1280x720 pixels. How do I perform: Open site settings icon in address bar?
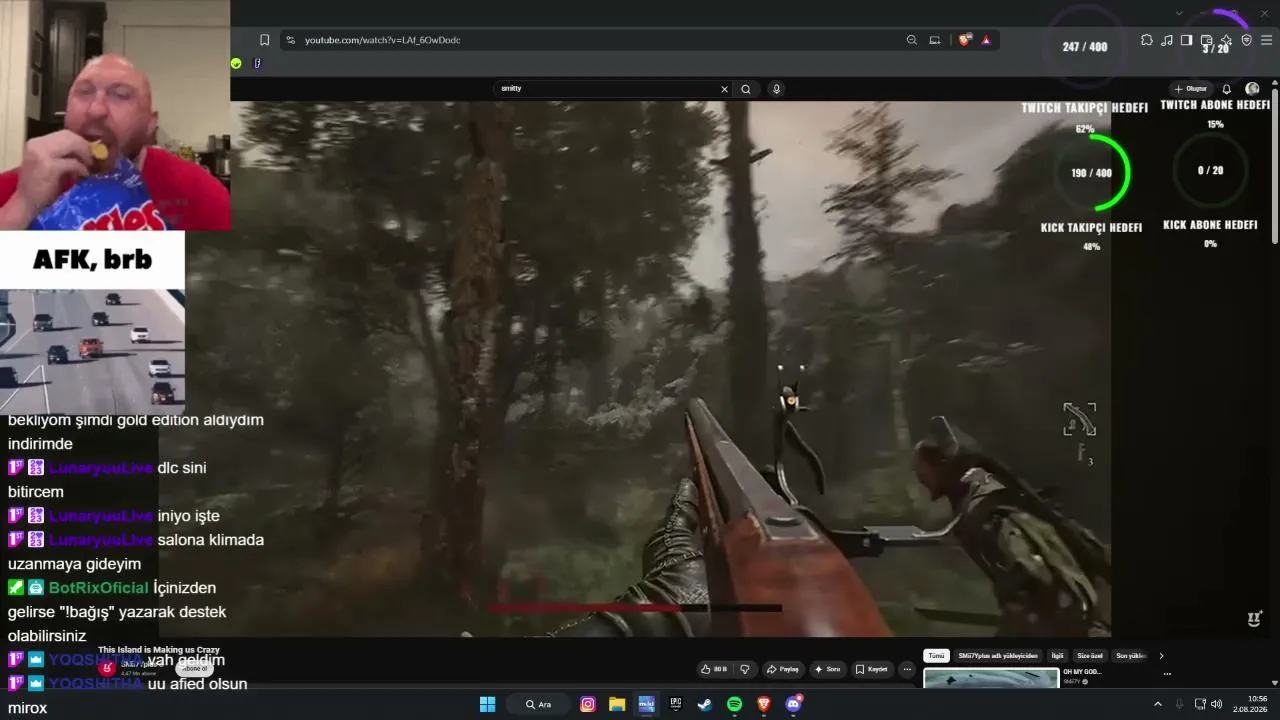tap(290, 40)
